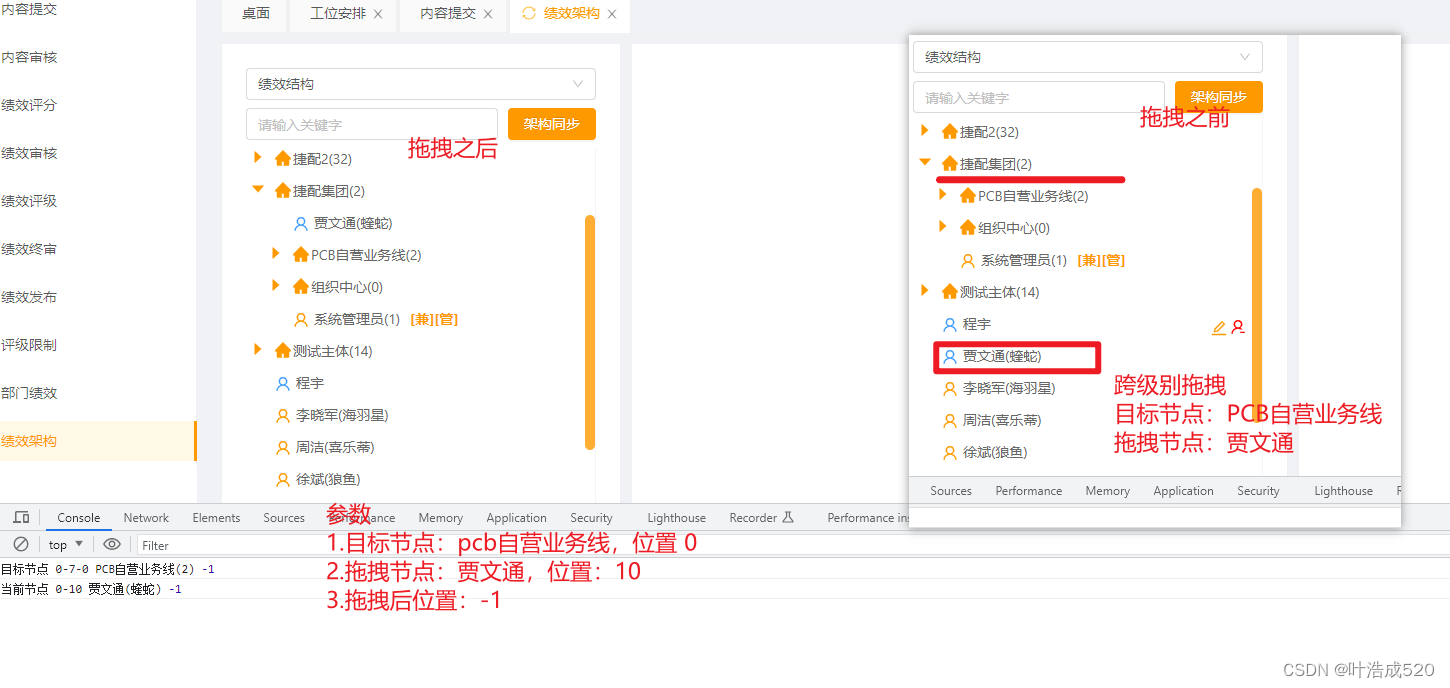Open the top frame selector dropdown in Console

pyautogui.click(x=63, y=543)
